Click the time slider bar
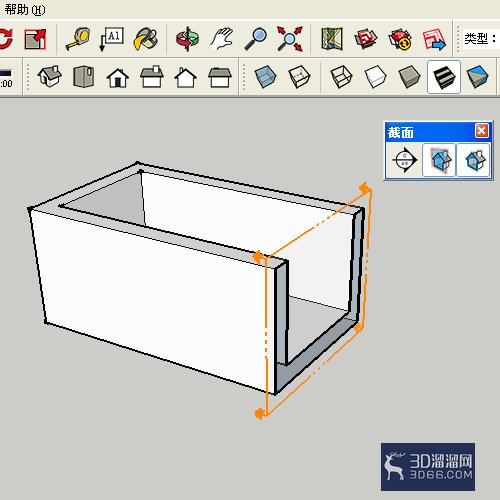This screenshot has width=500, height=500. point(6,73)
